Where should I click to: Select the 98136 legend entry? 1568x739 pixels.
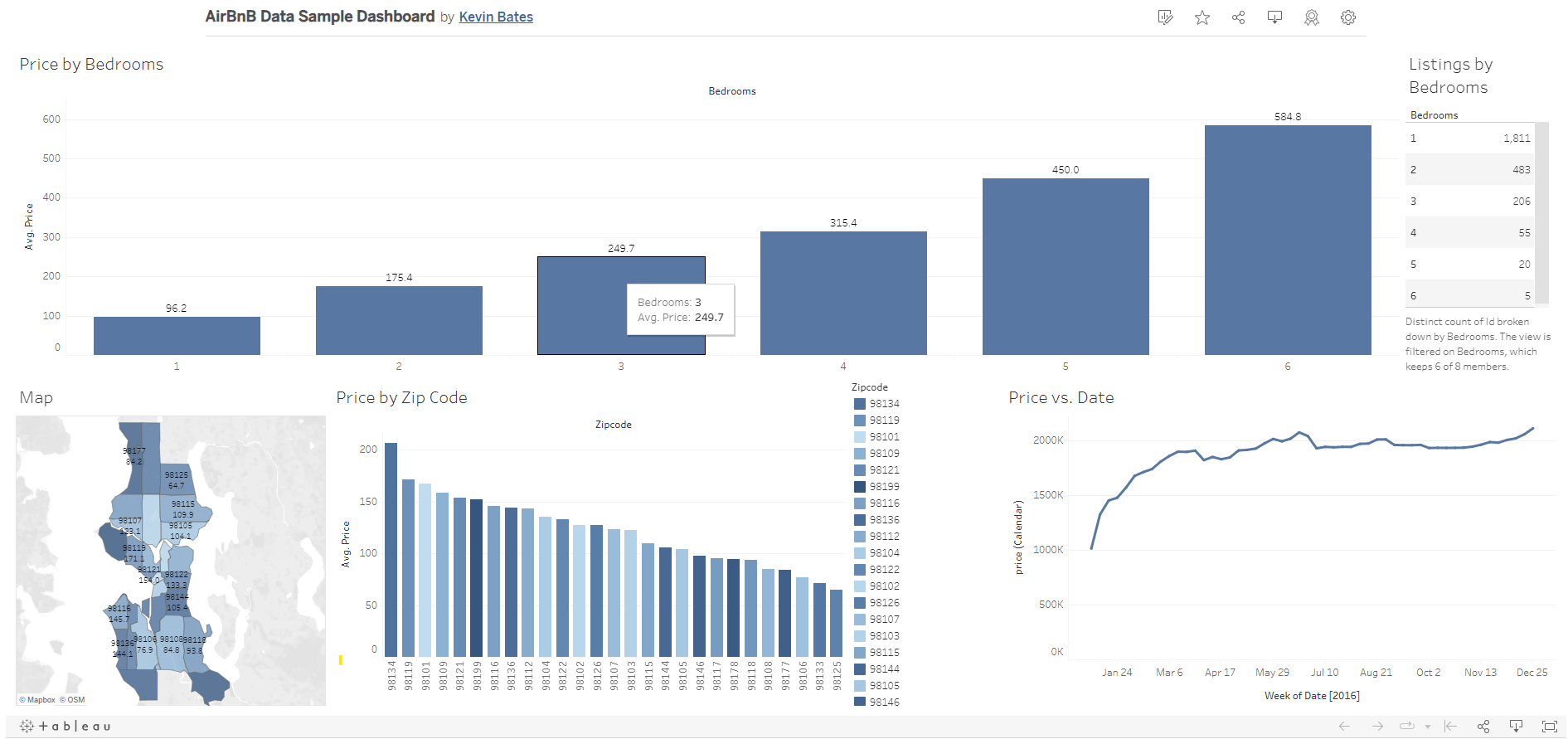pos(876,520)
